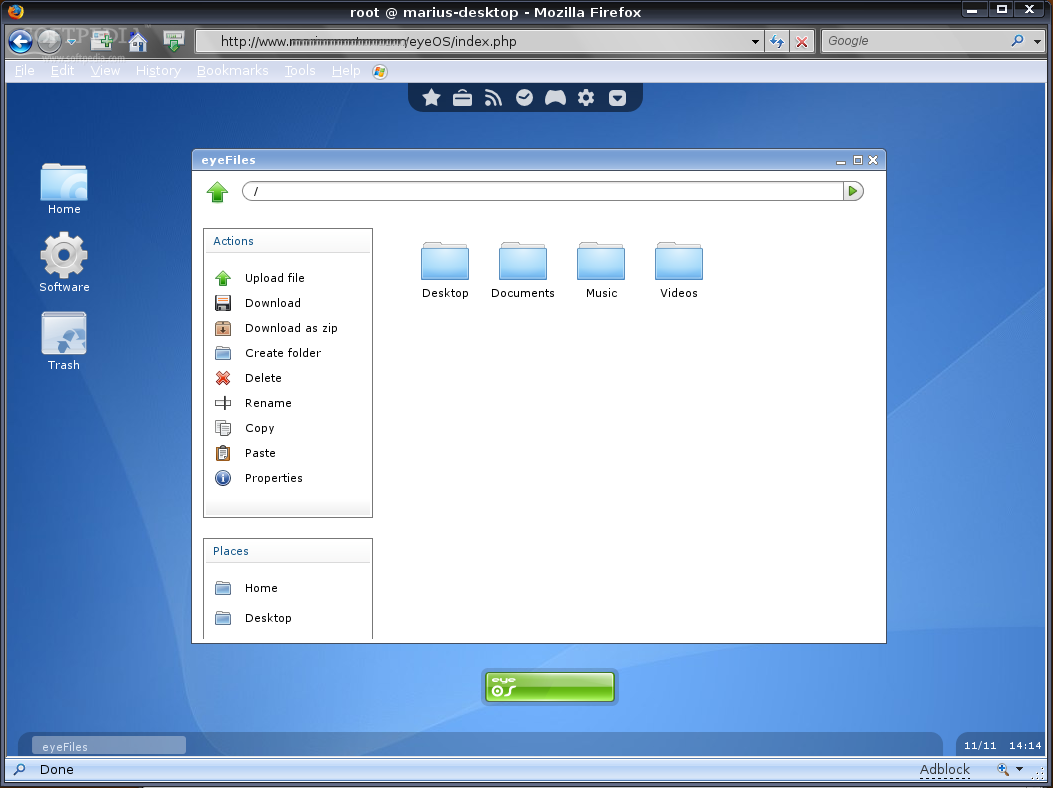Screen dimensions: 1053x788
Task: Open the Software gear desktop icon
Action: tap(64, 263)
